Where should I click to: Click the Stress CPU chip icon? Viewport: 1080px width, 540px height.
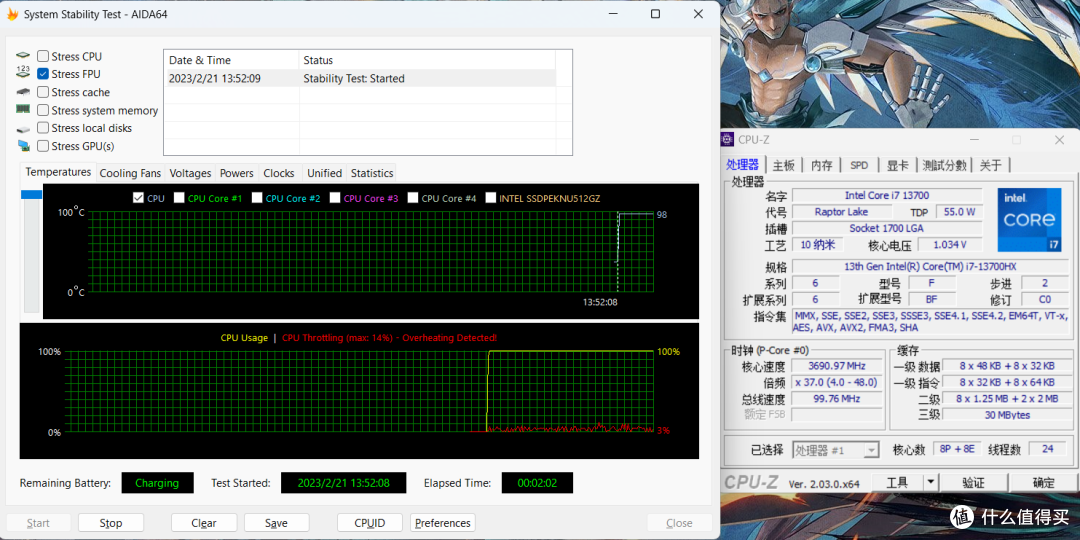(x=23, y=56)
